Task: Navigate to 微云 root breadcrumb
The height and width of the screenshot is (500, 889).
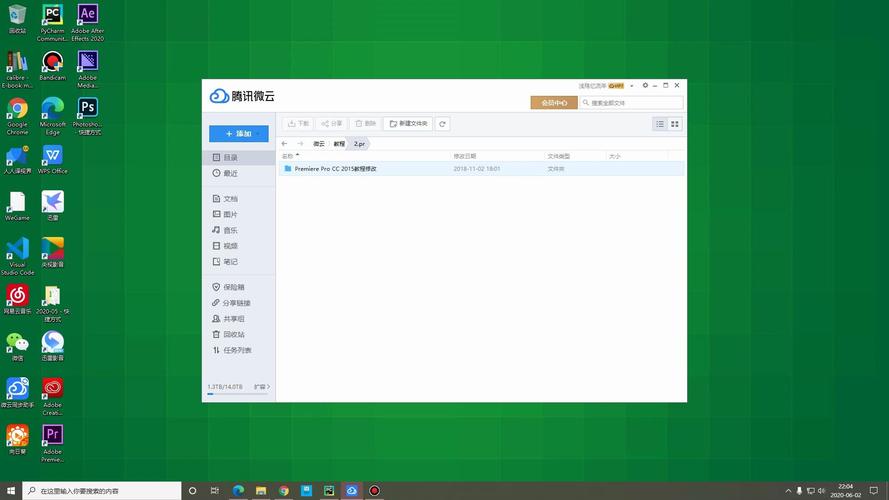Action: click(x=319, y=144)
